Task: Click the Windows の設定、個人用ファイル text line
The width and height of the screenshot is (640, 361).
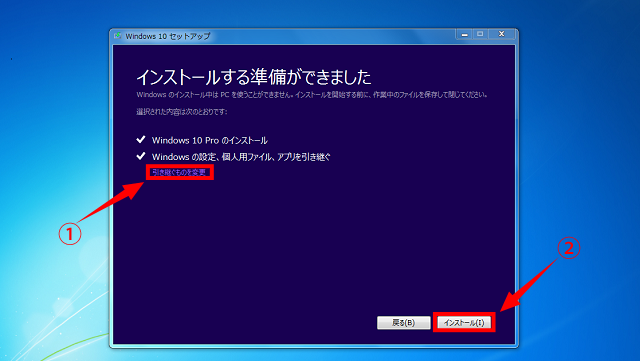Action: [x=241, y=156]
